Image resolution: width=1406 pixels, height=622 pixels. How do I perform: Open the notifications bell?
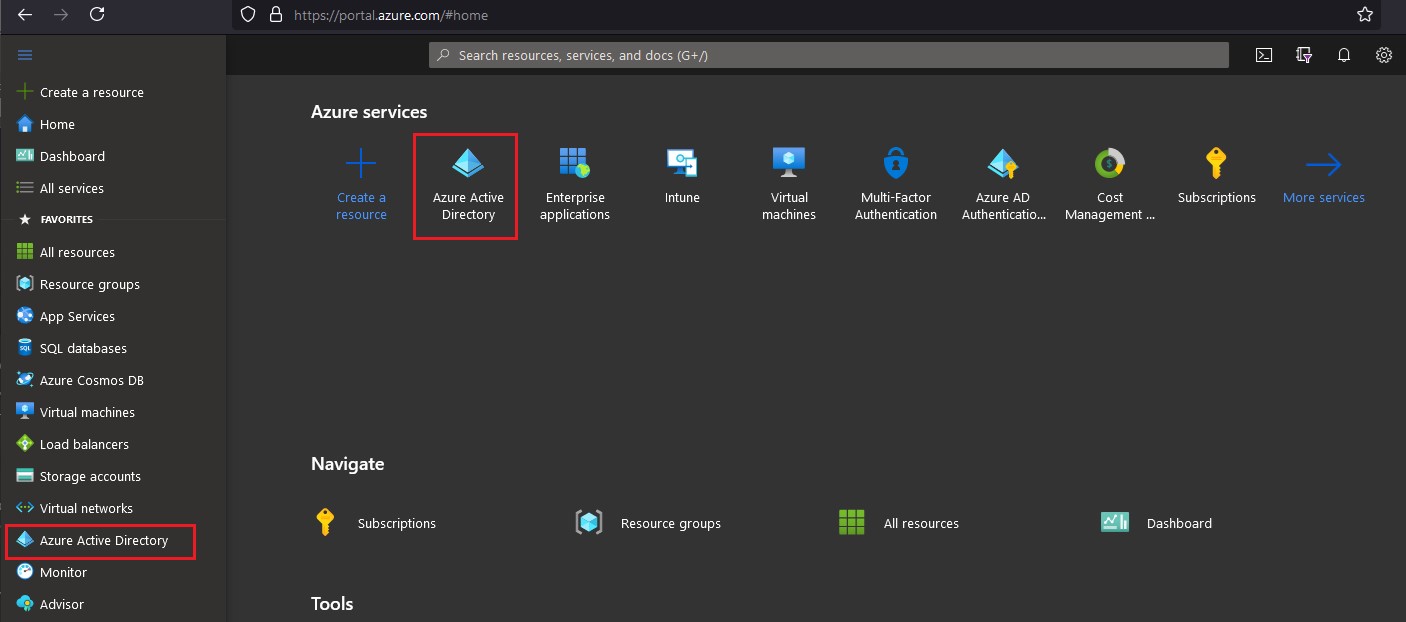coord(1344,56)
